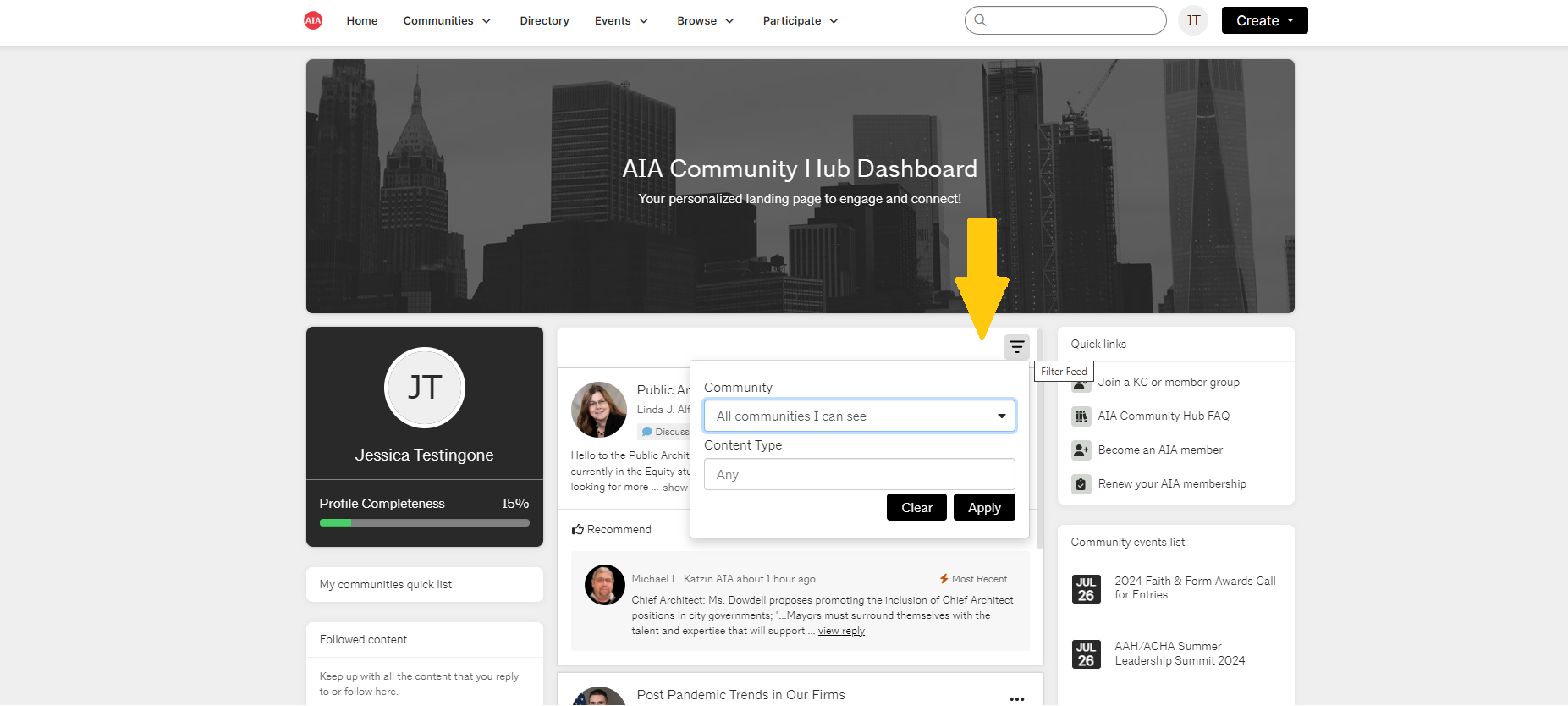This screenshot has height=706, width=1568.
Task: Click the Followed content heading
Action: pos(363,639)
